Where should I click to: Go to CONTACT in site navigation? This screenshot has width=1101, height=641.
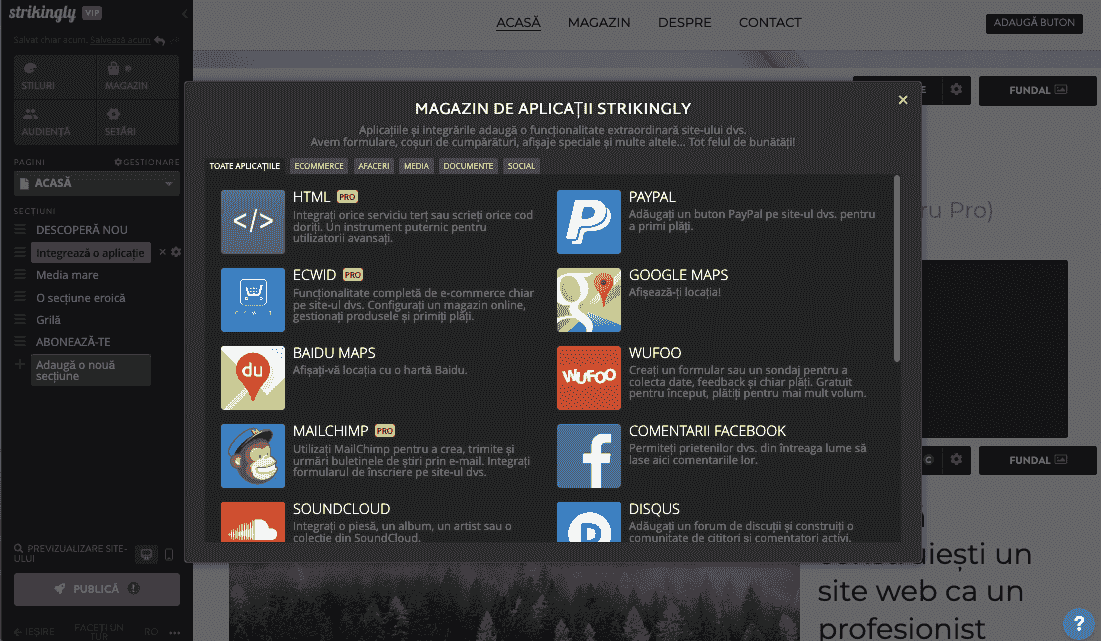coord(770,22)
